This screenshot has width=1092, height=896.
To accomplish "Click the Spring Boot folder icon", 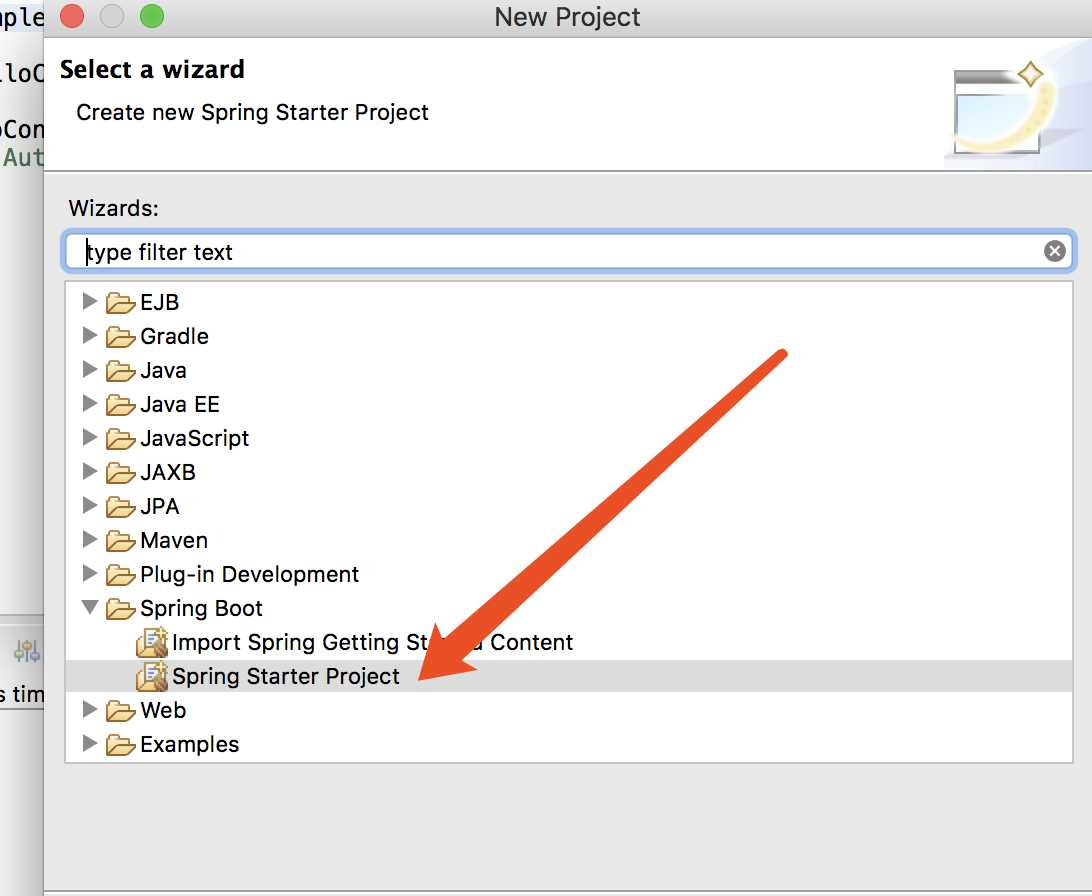I will [120, 609].
